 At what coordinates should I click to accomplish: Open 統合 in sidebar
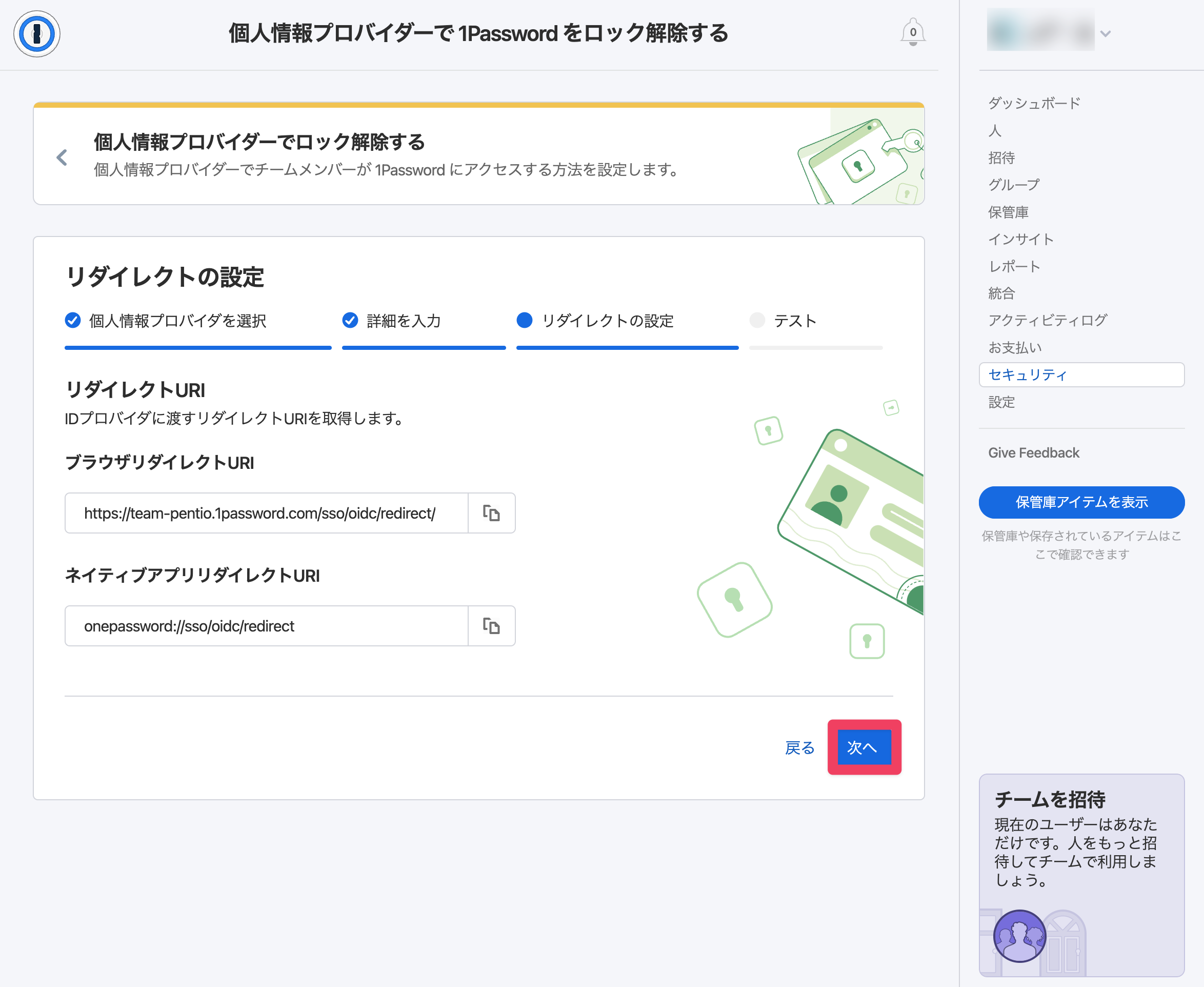pyautogui.click(x=1001, y=293)
